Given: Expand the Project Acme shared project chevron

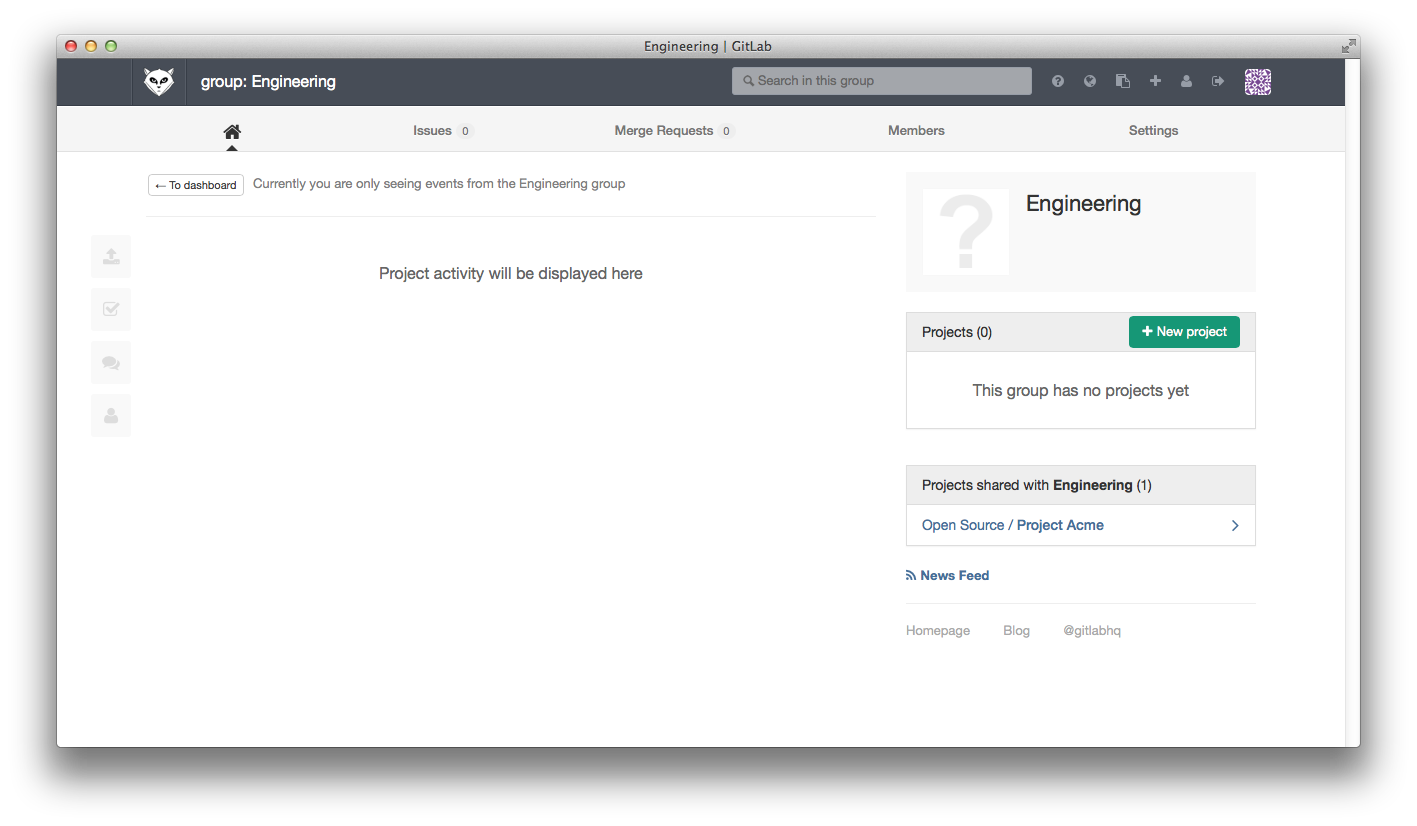Looking at the screenshot, I should tap(1234, 525).
